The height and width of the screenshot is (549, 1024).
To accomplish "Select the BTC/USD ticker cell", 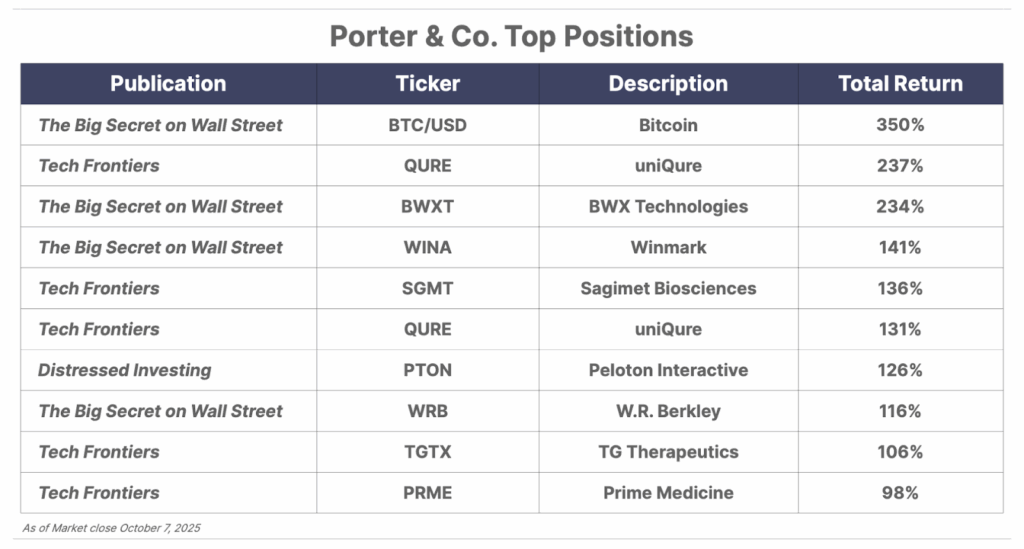I will click(x=427, y=125).
